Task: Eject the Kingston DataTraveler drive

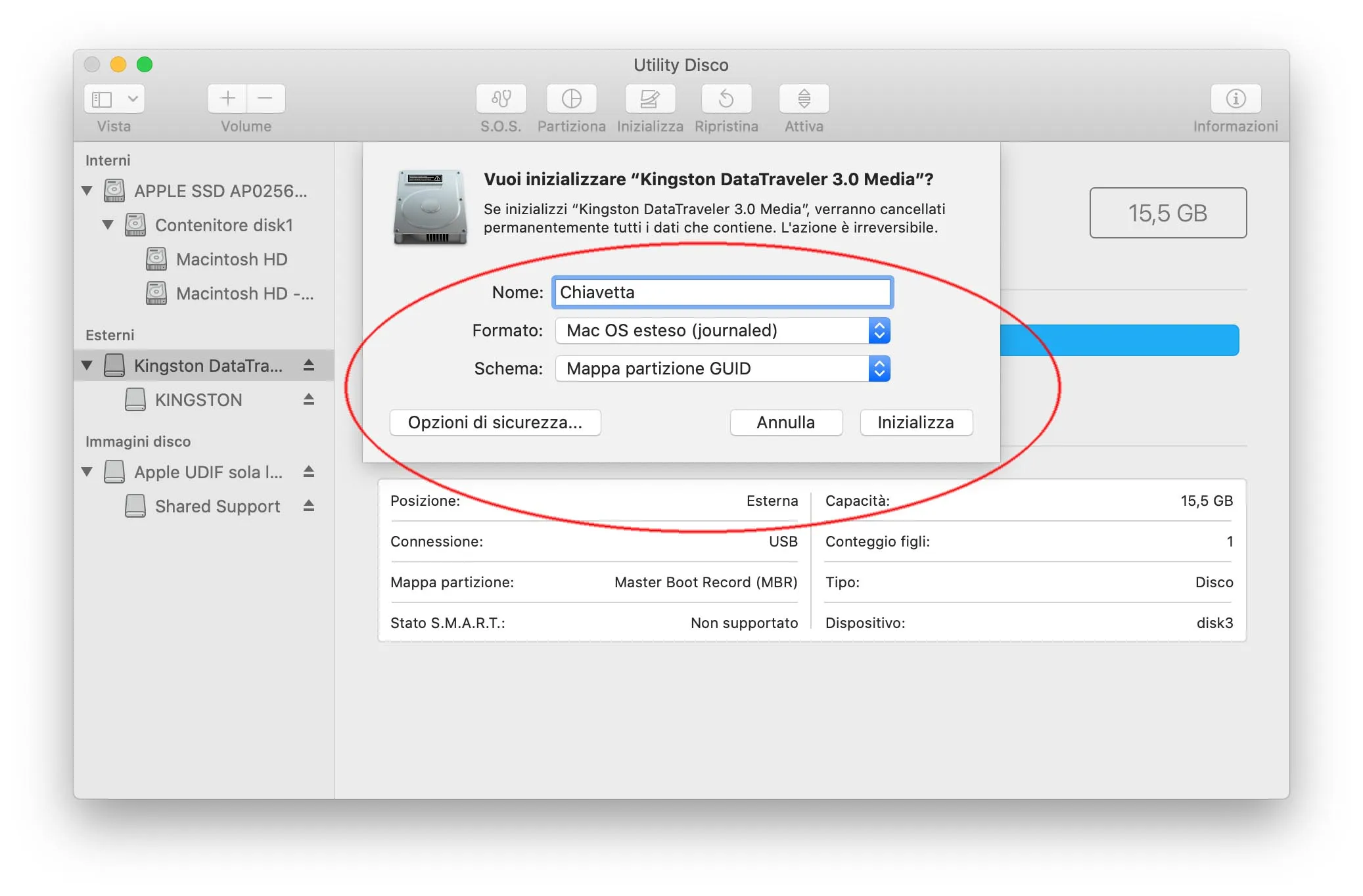Action: pyautogui.click(x=308, y=365)
